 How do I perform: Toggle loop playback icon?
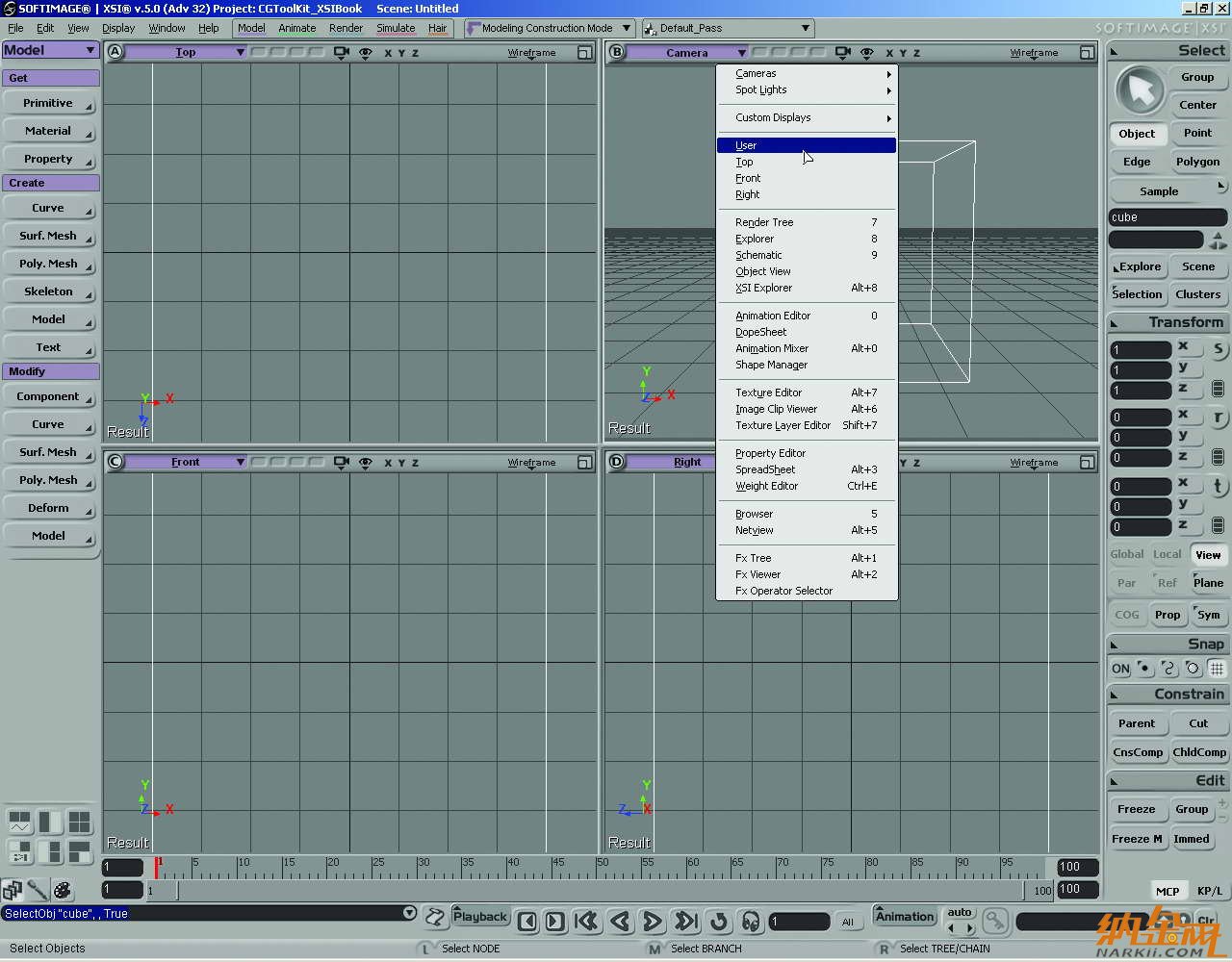pos(719,921)
